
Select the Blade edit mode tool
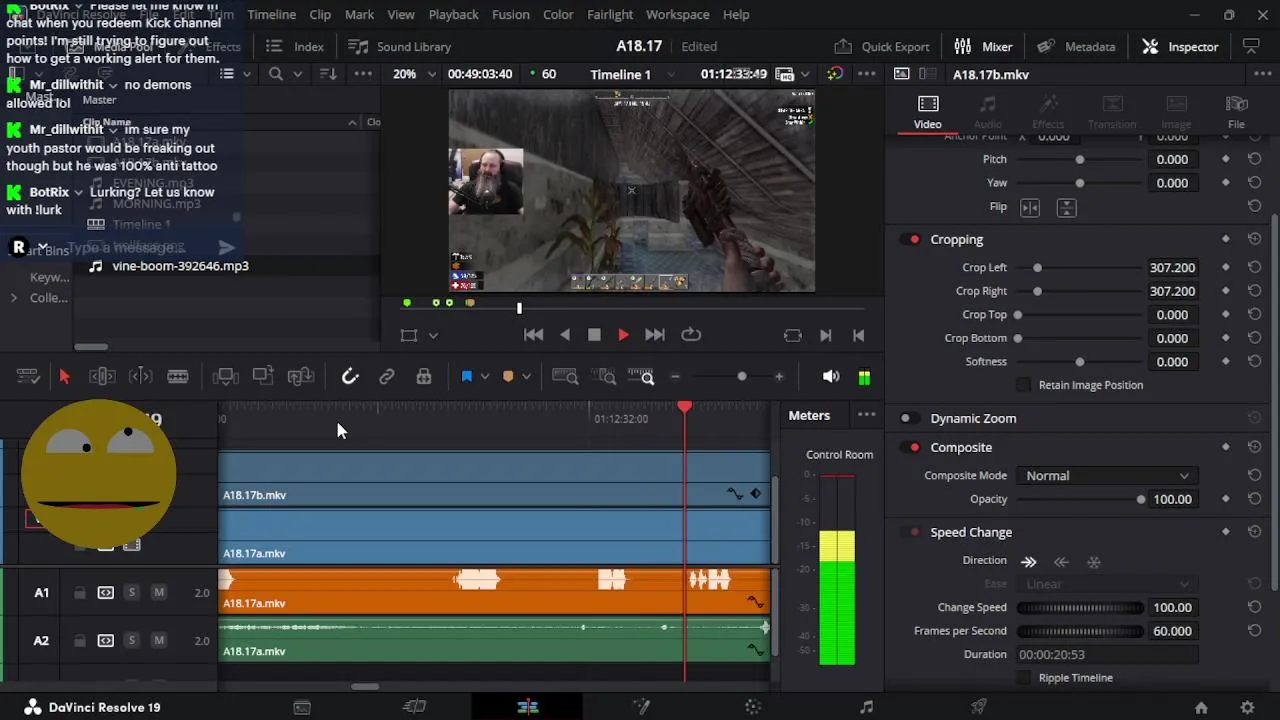[178, 377]
